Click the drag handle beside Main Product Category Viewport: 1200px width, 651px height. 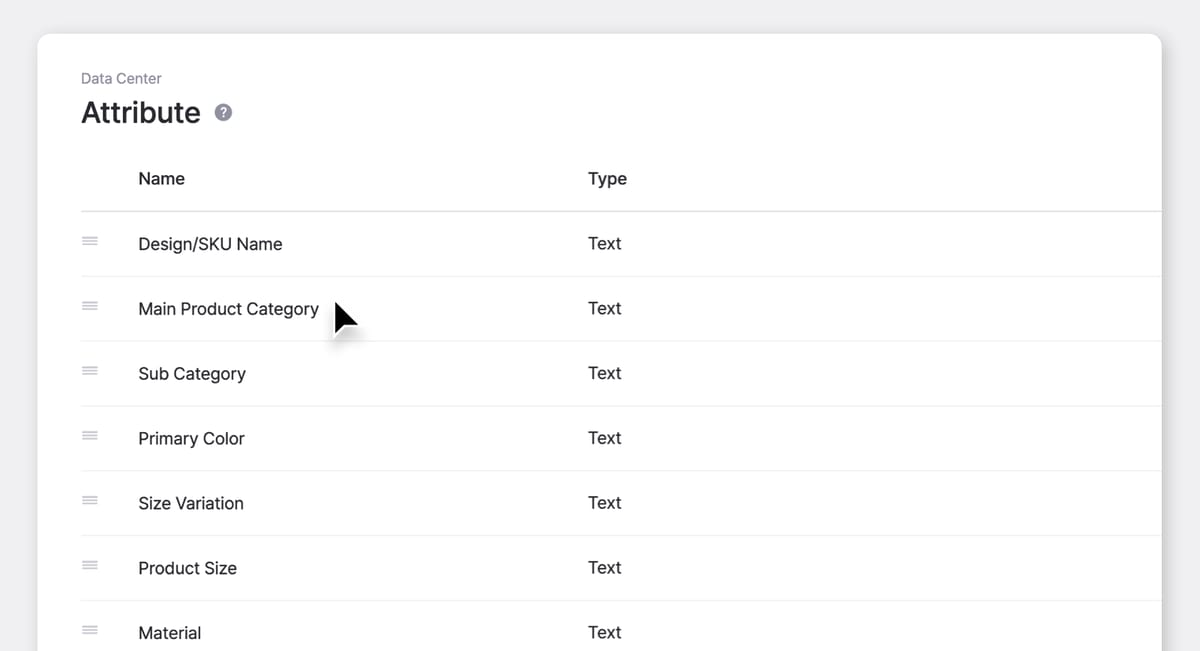click(x=89, y=307)
